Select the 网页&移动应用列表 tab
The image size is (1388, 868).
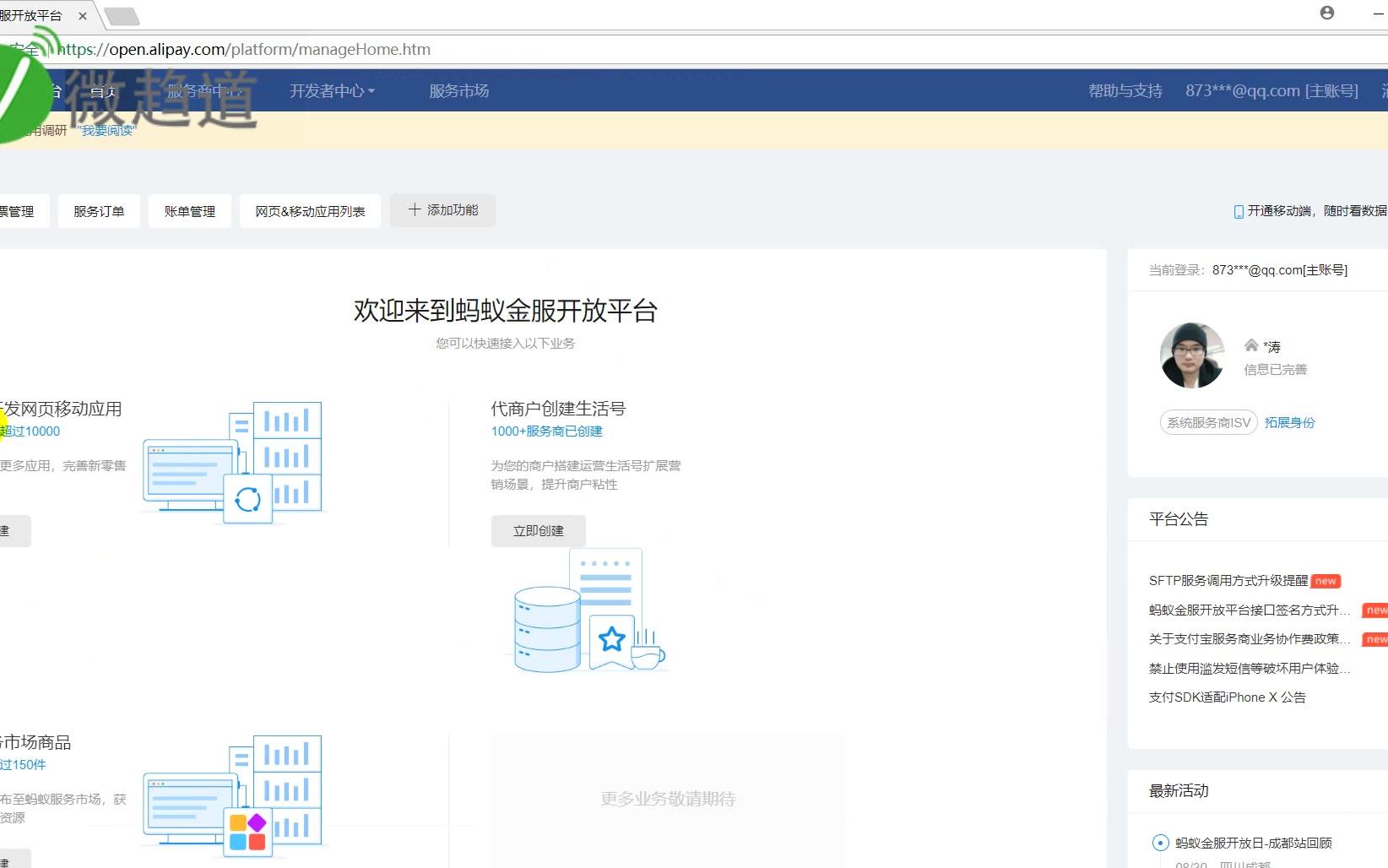(x=310, y=211)
